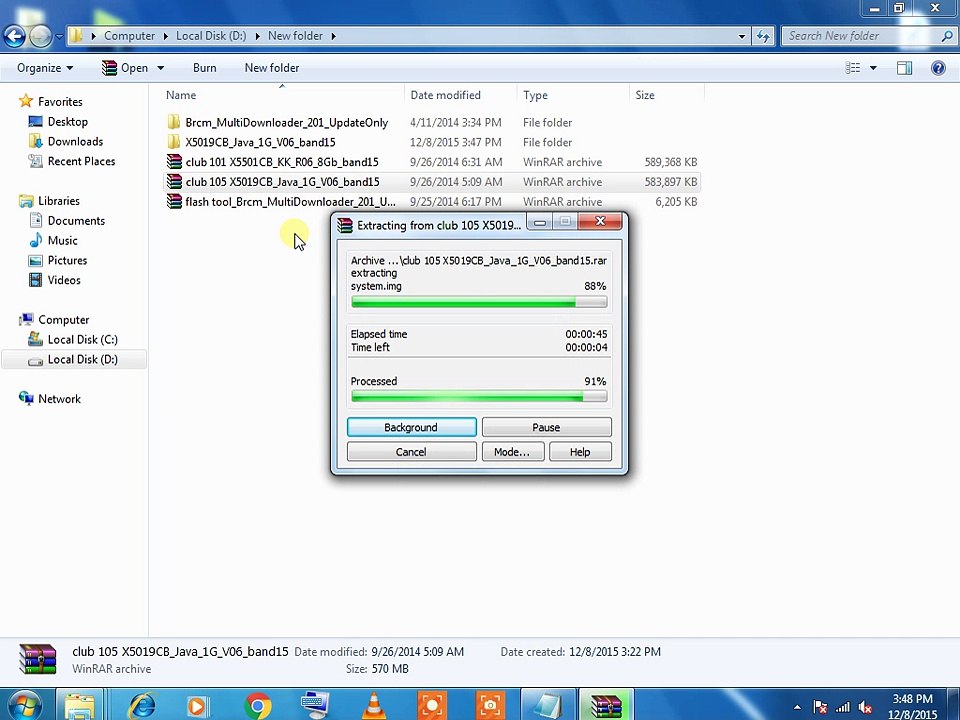Open the Pictures library

[67, 260]
